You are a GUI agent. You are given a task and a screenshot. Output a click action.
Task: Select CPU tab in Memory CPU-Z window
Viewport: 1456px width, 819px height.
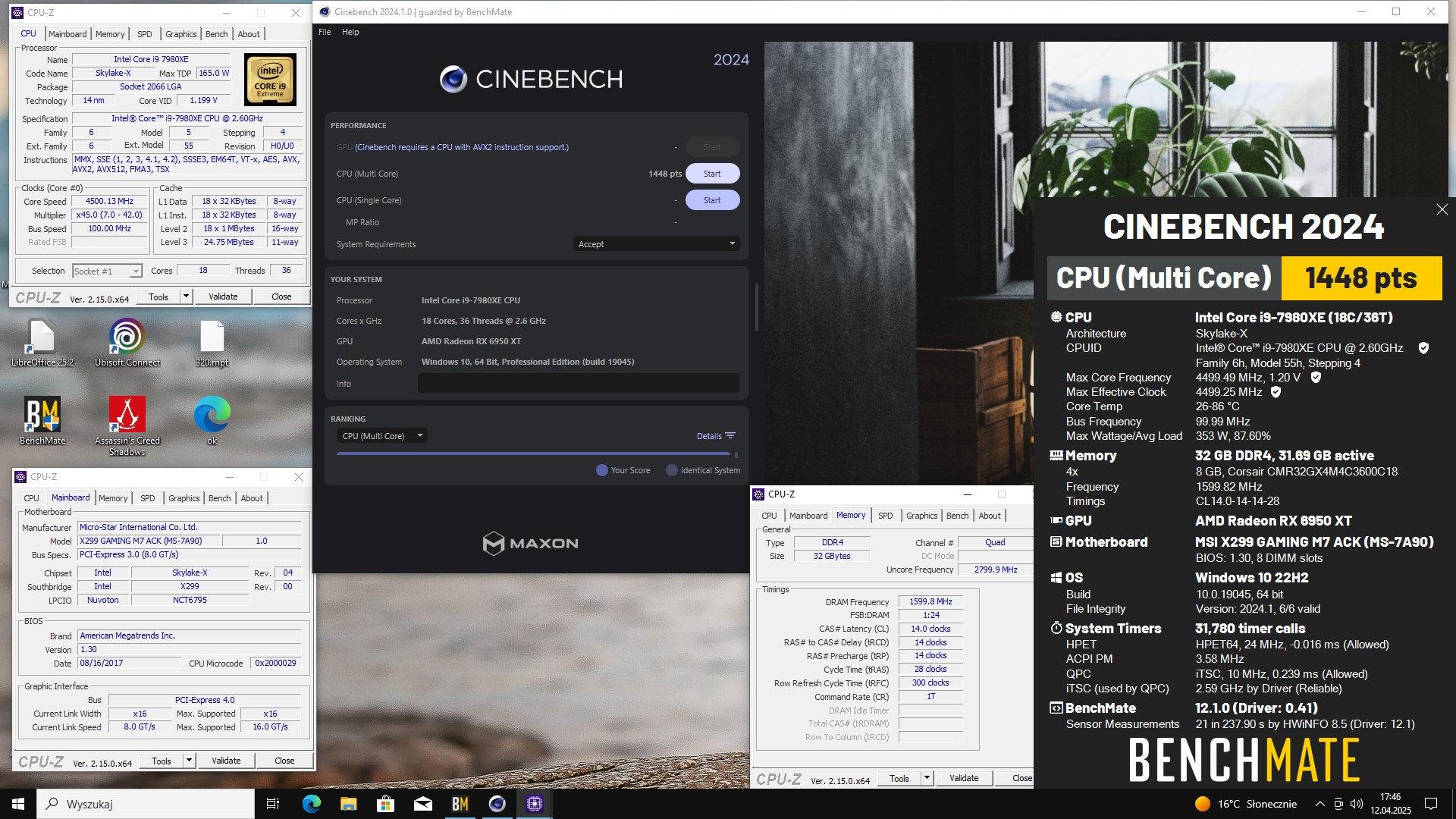point(769,516)
